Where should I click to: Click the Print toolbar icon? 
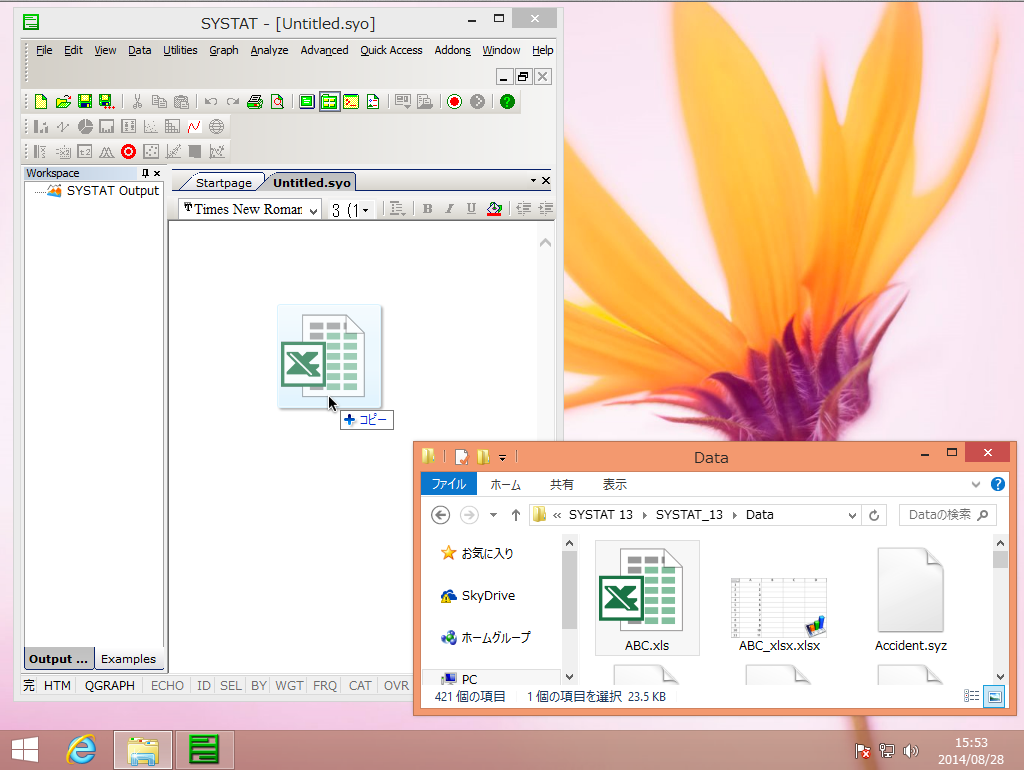pos(255,101)
